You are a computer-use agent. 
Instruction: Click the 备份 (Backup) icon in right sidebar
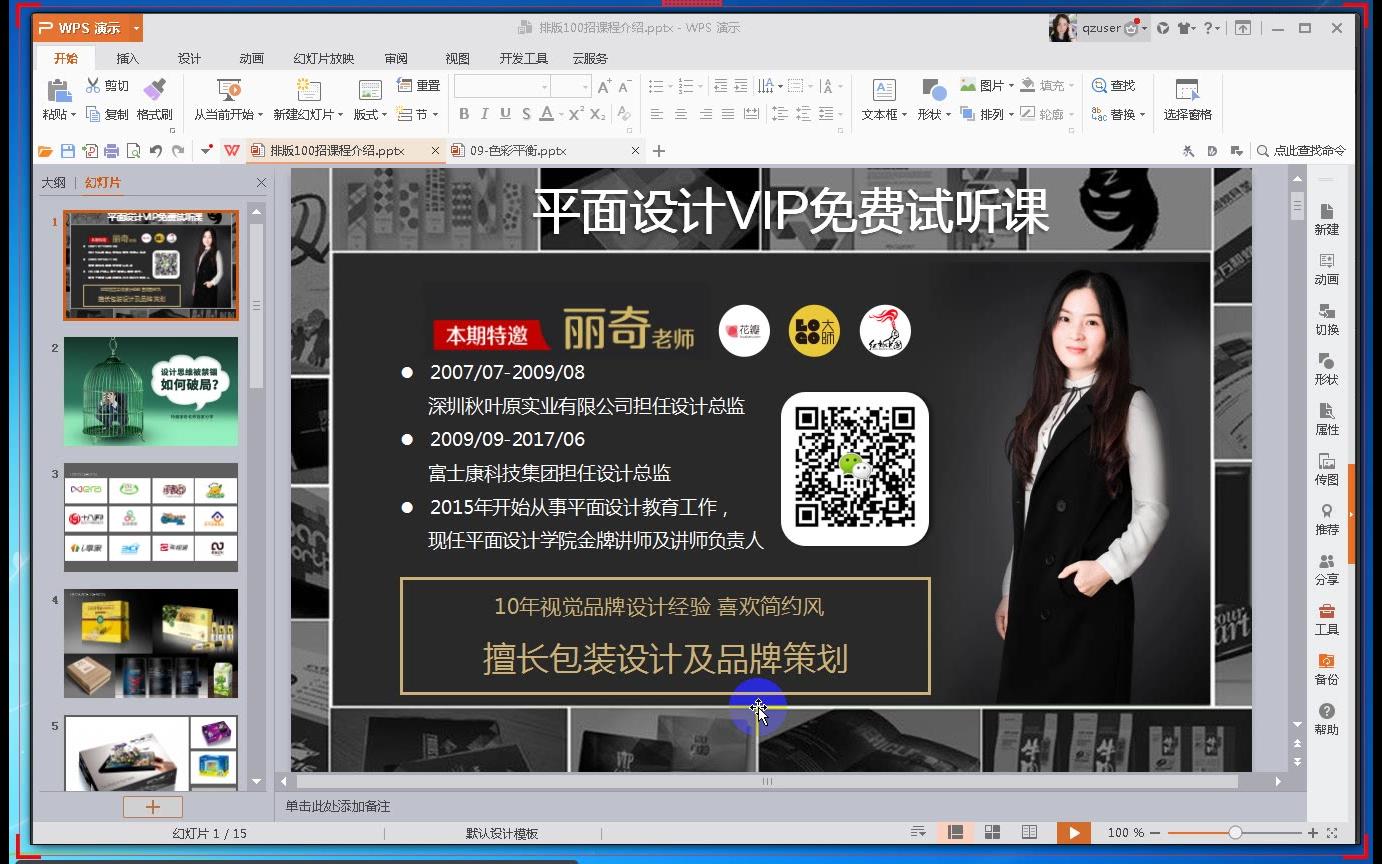1326,670
